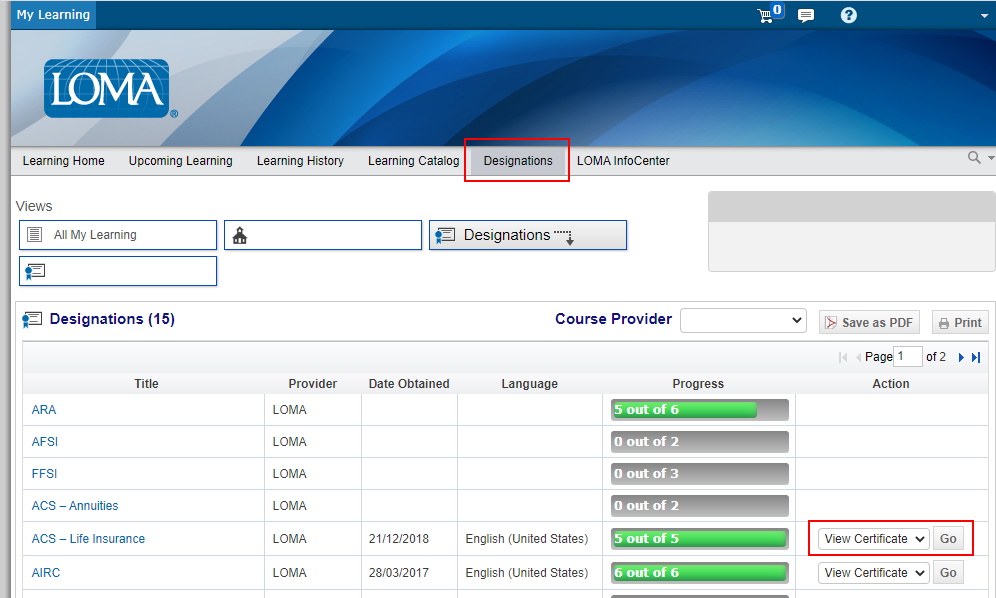The height and width of the screenshot is (598, 996).
Task: Click the ARA progress bar "5 out of 6"
Action: point(699,410)
